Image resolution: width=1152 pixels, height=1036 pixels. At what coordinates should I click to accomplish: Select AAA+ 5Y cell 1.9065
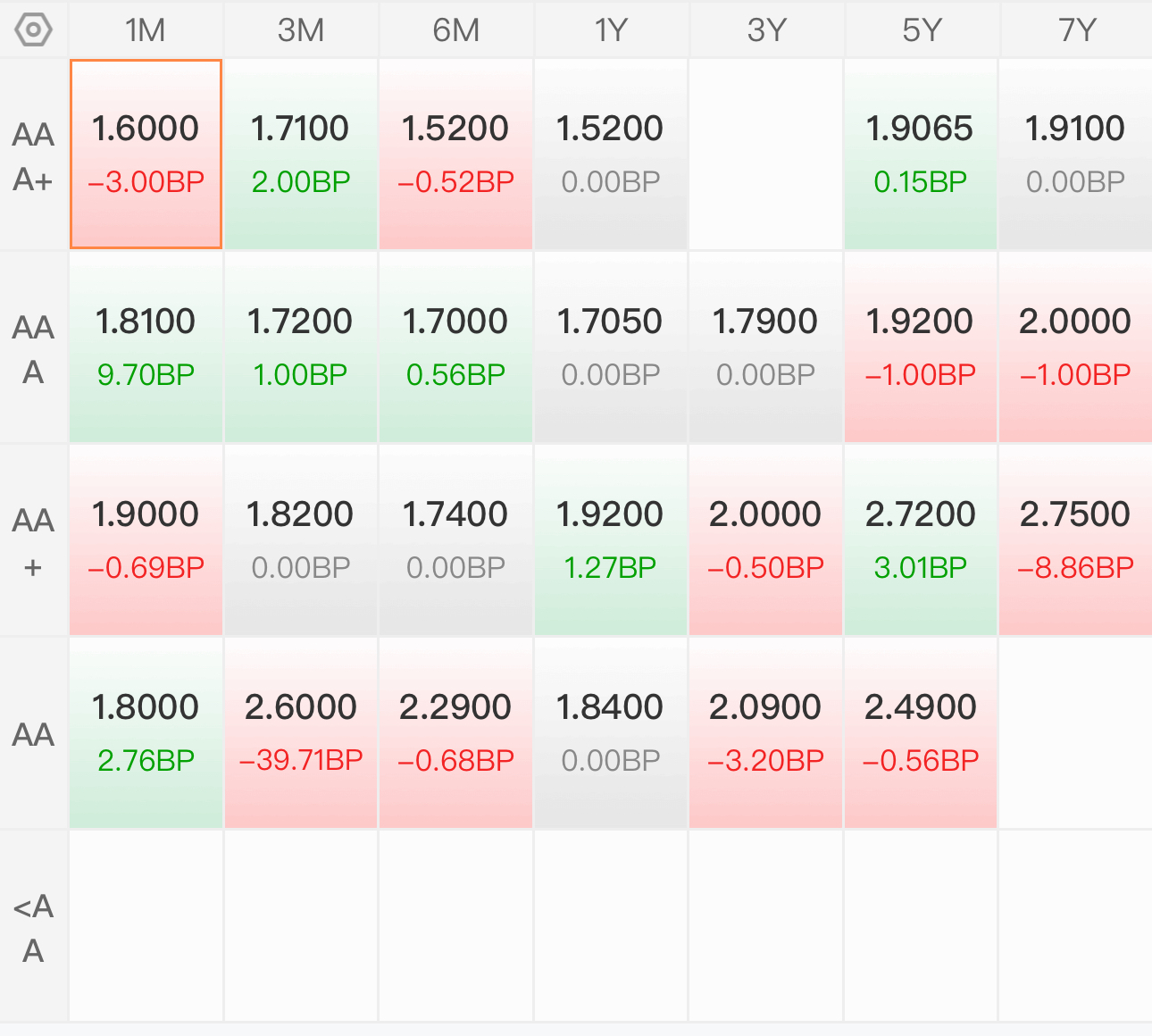coord(921,155)
